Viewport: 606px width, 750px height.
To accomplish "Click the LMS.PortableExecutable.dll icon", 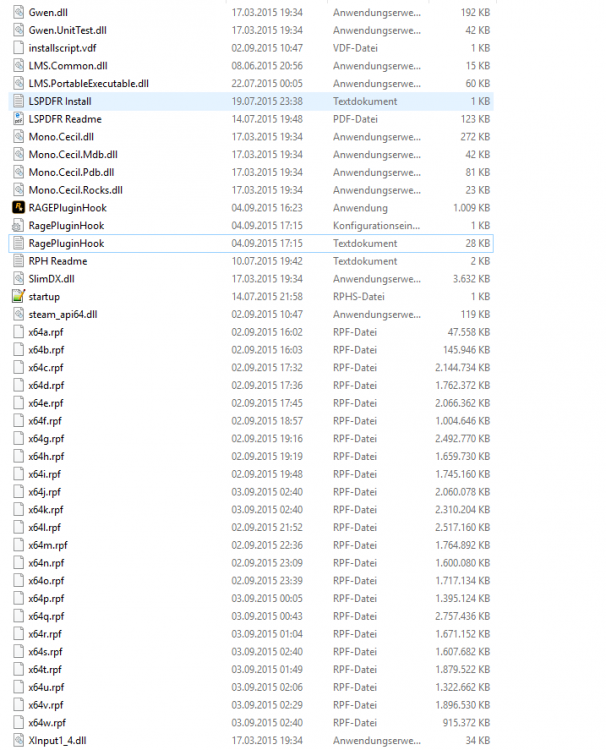I will pos(18,83).
